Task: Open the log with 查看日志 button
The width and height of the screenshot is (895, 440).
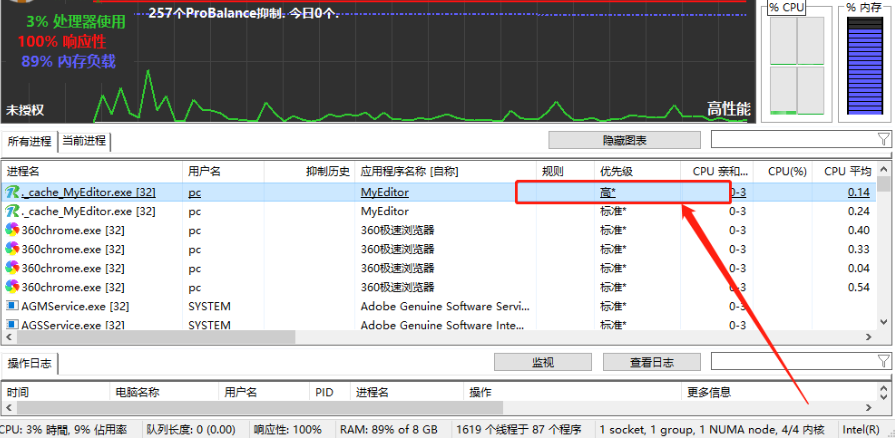Action: [x=651, y=362]
